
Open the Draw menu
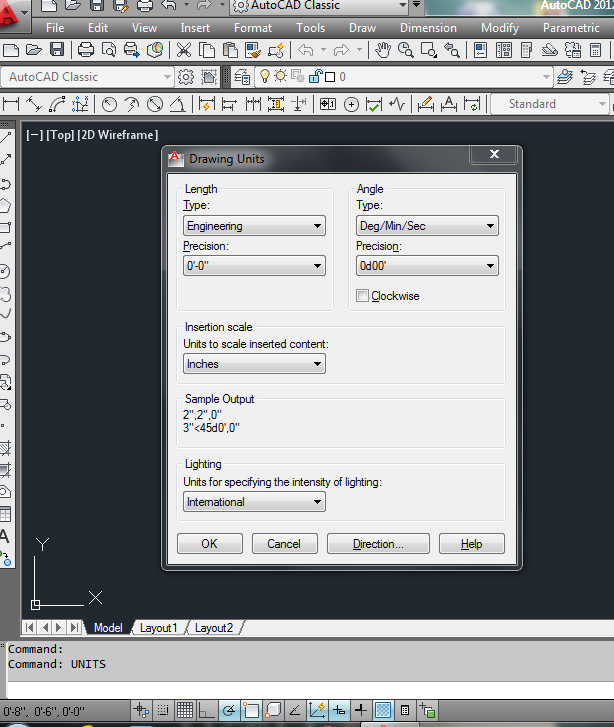click(x=362, y=28)
